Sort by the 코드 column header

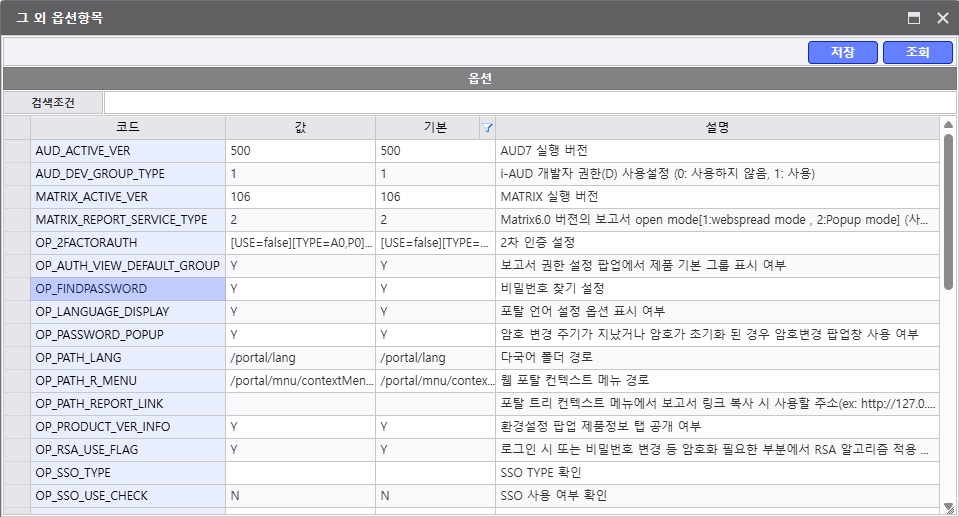[x=127, y=128]
